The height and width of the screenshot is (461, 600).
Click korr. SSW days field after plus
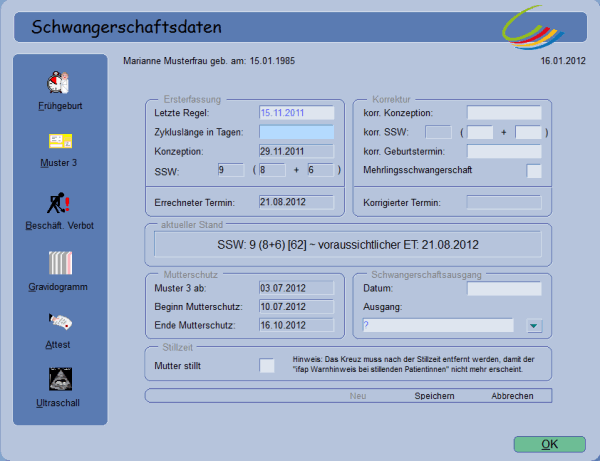coord(528,132)
